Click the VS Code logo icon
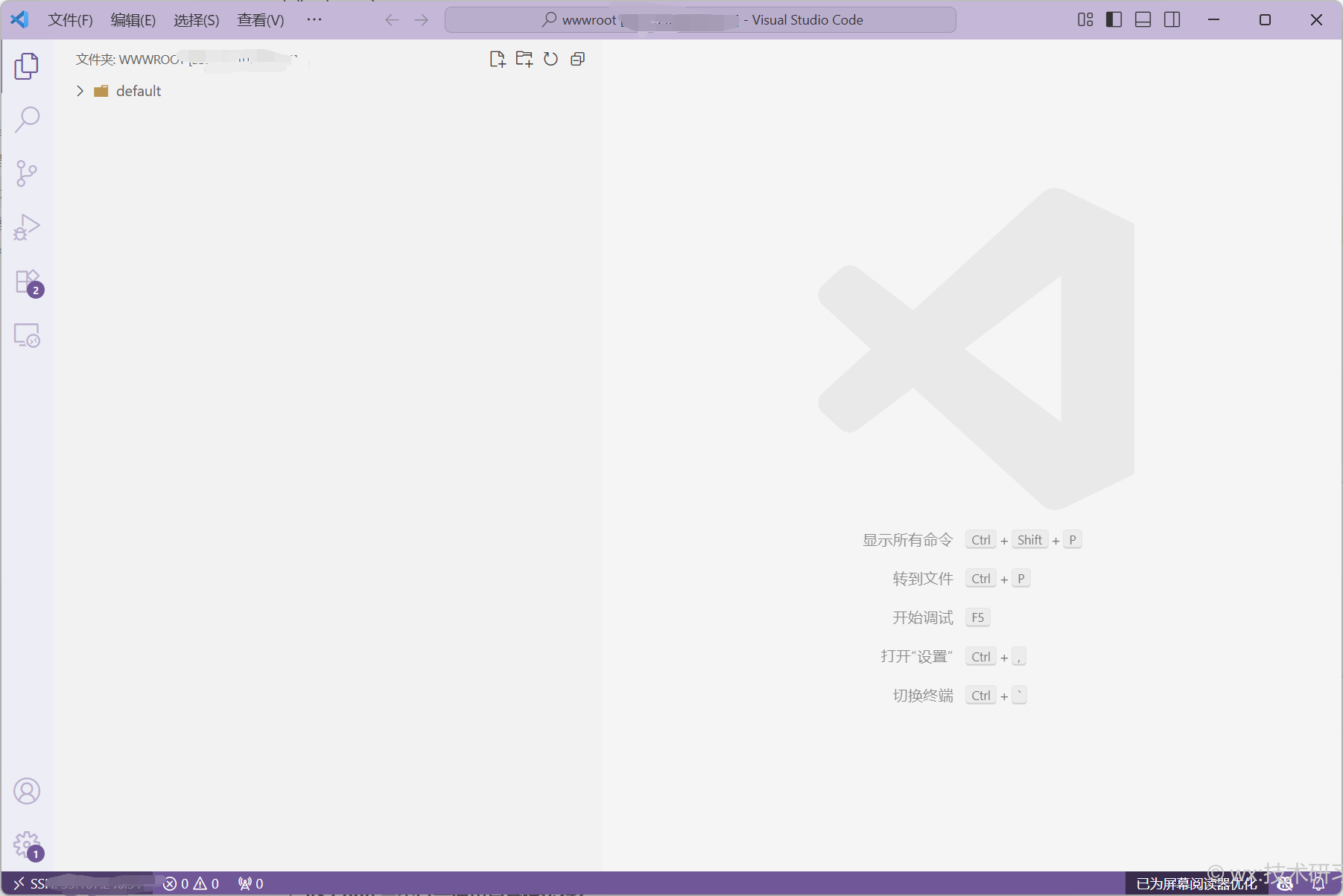 tap(19, 19)
